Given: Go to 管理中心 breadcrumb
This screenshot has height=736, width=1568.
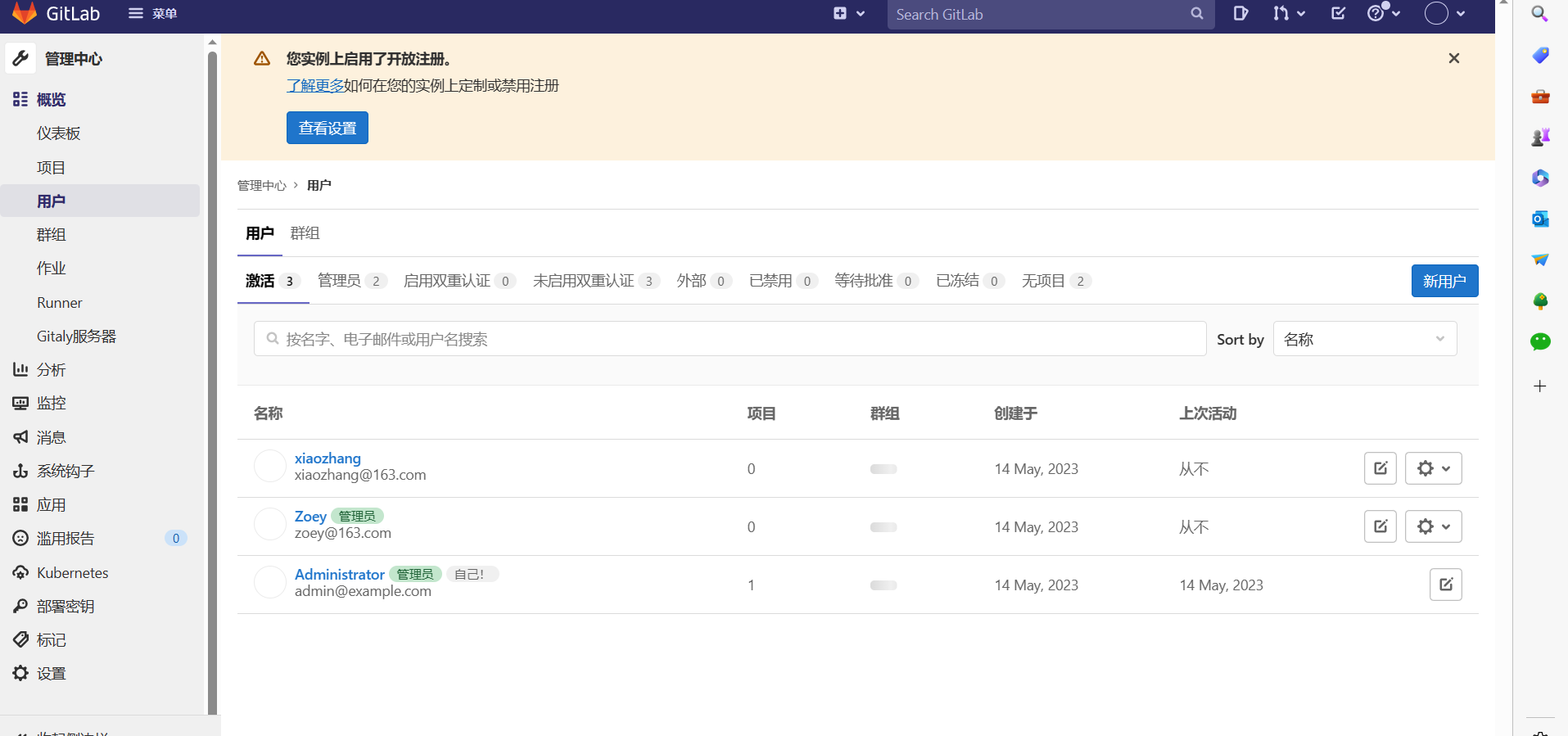Looking at the screenshot, I should point(262,186).
